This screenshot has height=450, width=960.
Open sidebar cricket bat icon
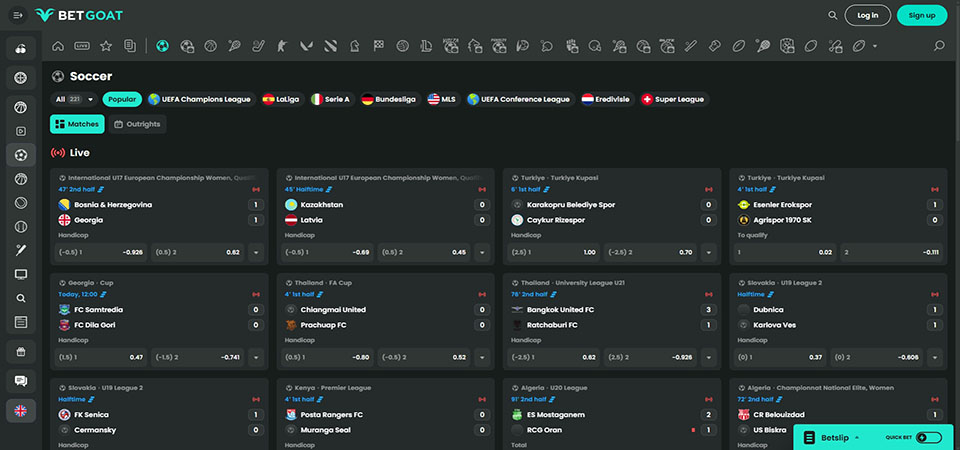coord(21,251)
